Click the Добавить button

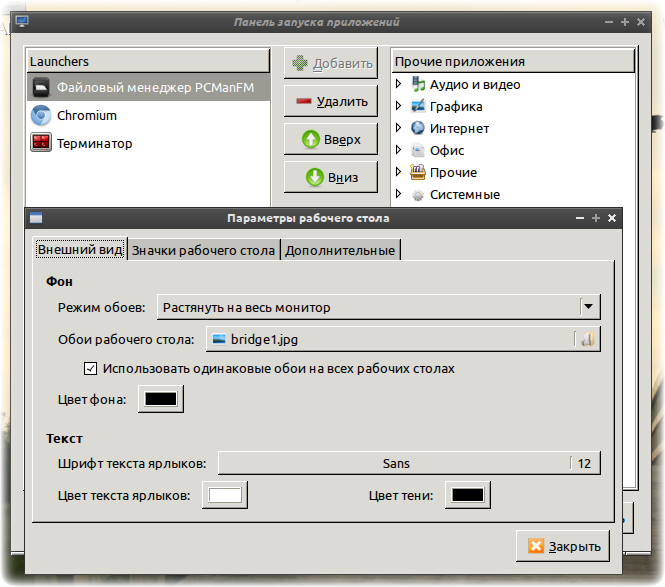click(x=331, y=63)
